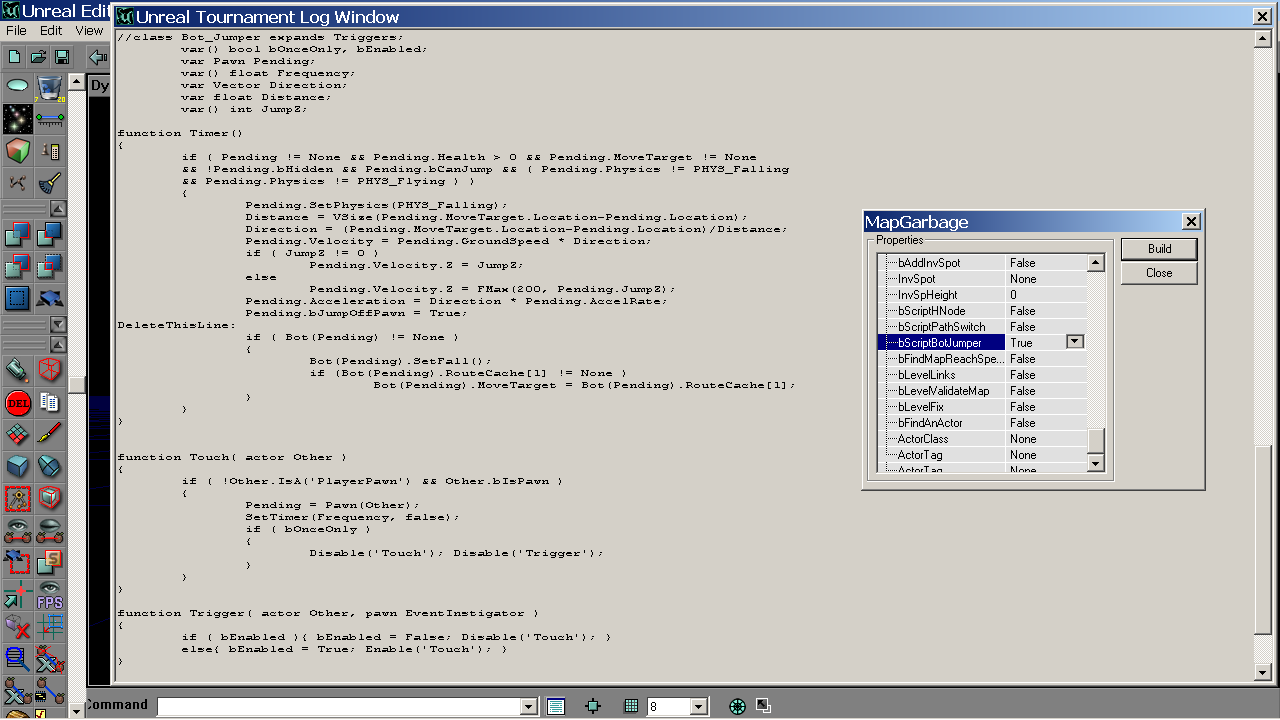
Task: Select the bFindAnActor property row
Action: pos(982,423)
